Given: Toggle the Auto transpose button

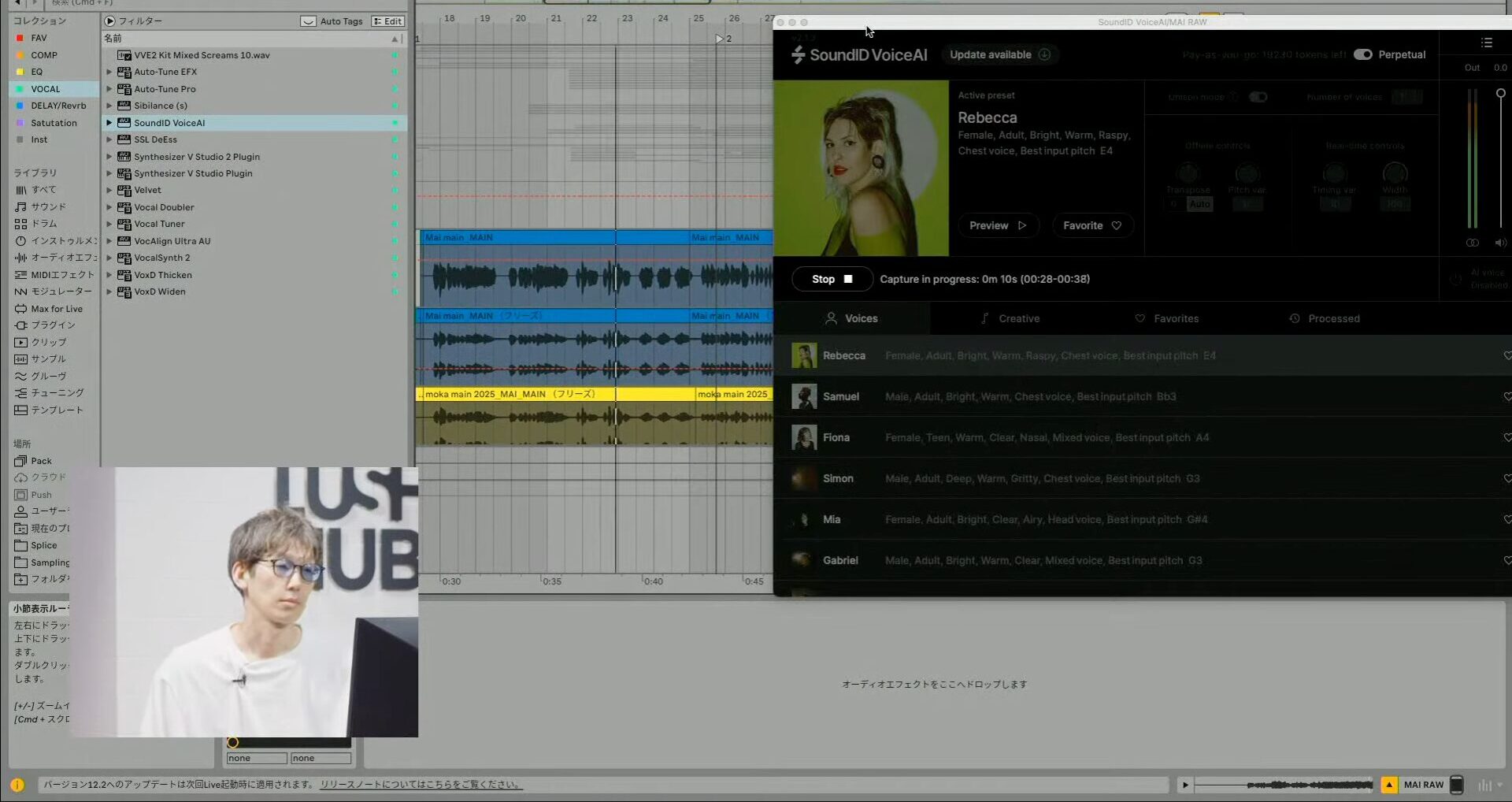Looking at the screenshot, I should point(1199,204).
